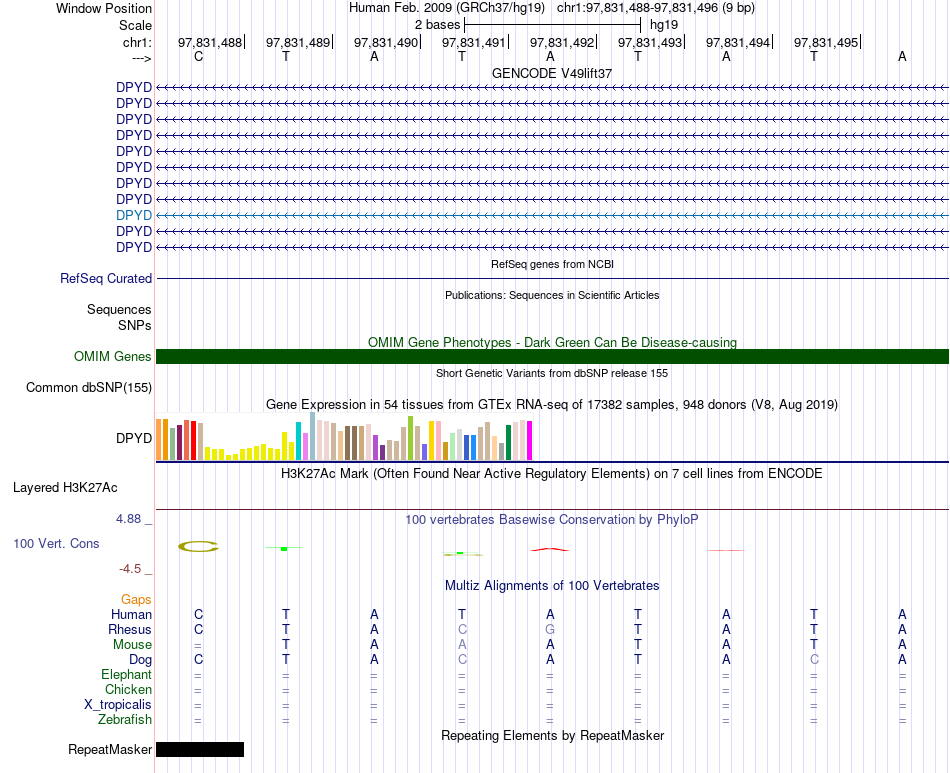
Task: Click 'OMIM Gene Phenotypes - Dark Green' title
Action: 552,342
